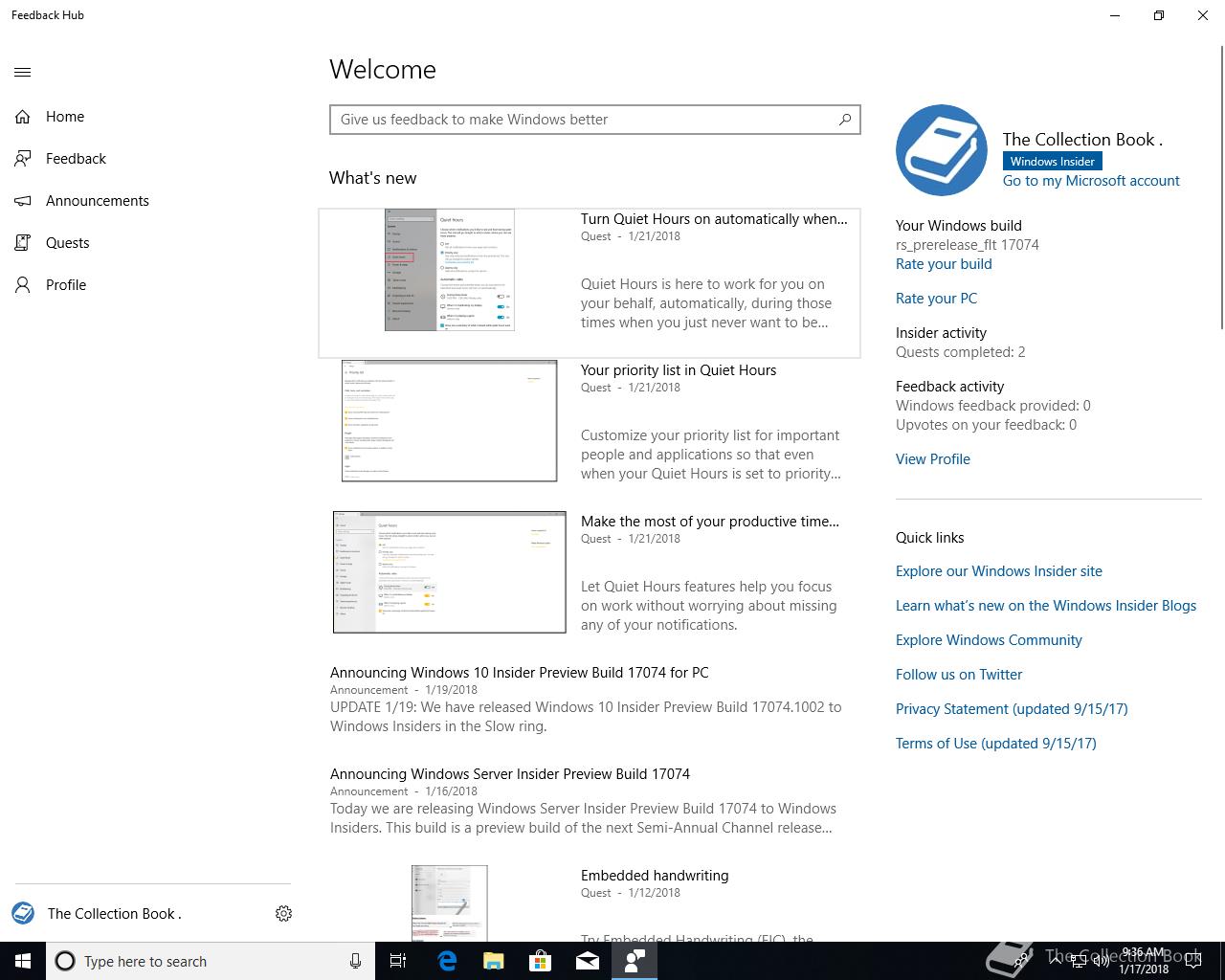Open the Privacy Statement link
Image resolution: width=1225 pixels, height=980 pixels.
pyautogui.click(x=1012, y=709)
